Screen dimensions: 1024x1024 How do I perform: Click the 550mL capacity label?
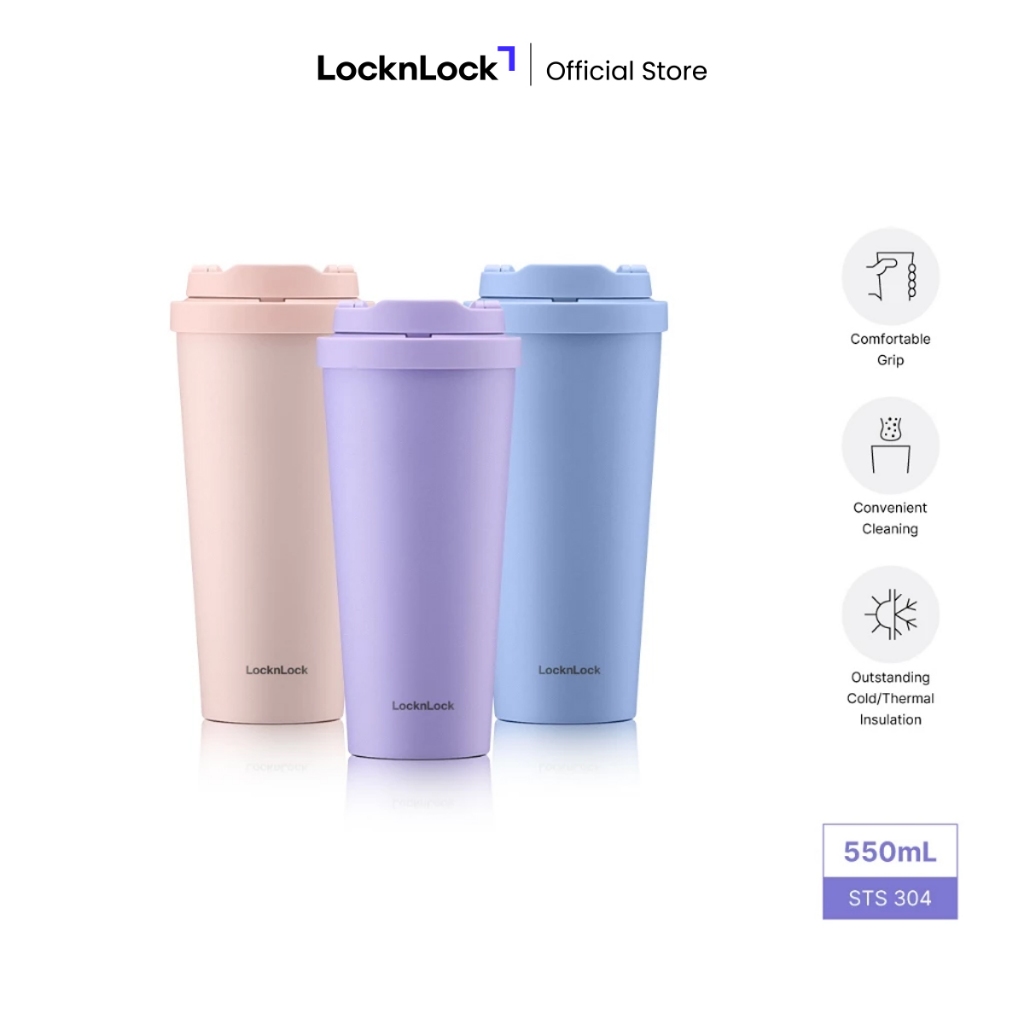pyautogui.click(x=890, y=852)
